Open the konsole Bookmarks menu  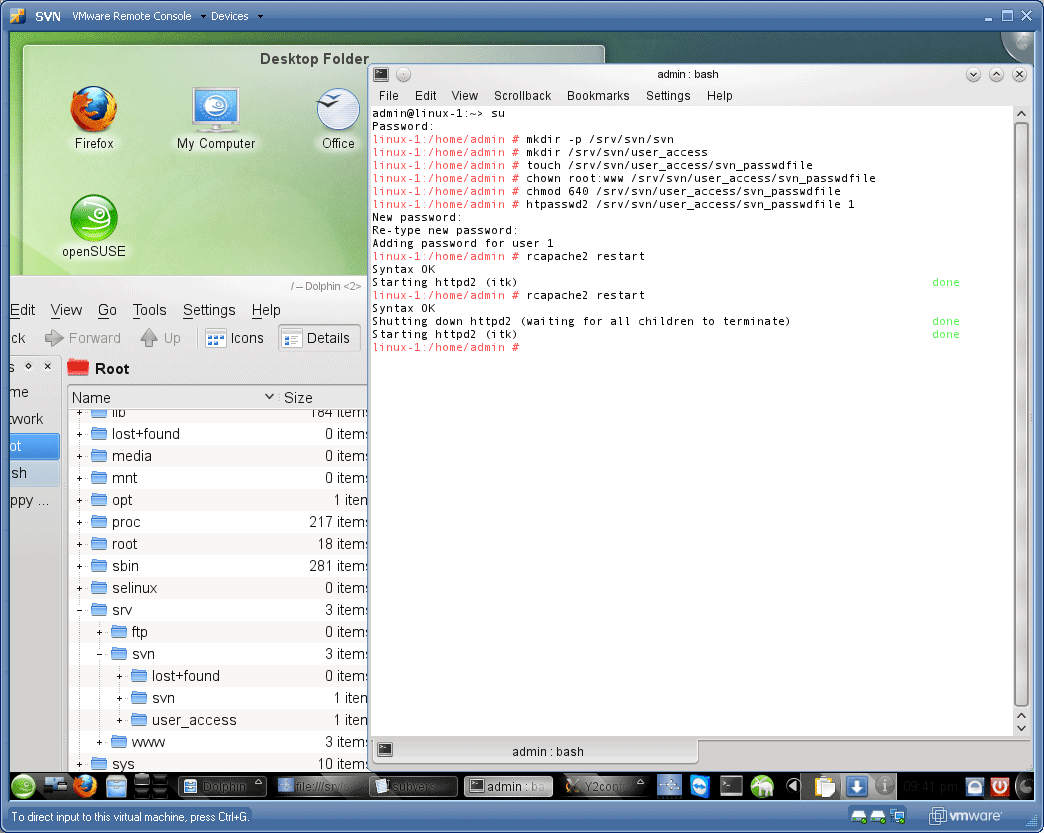click(598, 96)
